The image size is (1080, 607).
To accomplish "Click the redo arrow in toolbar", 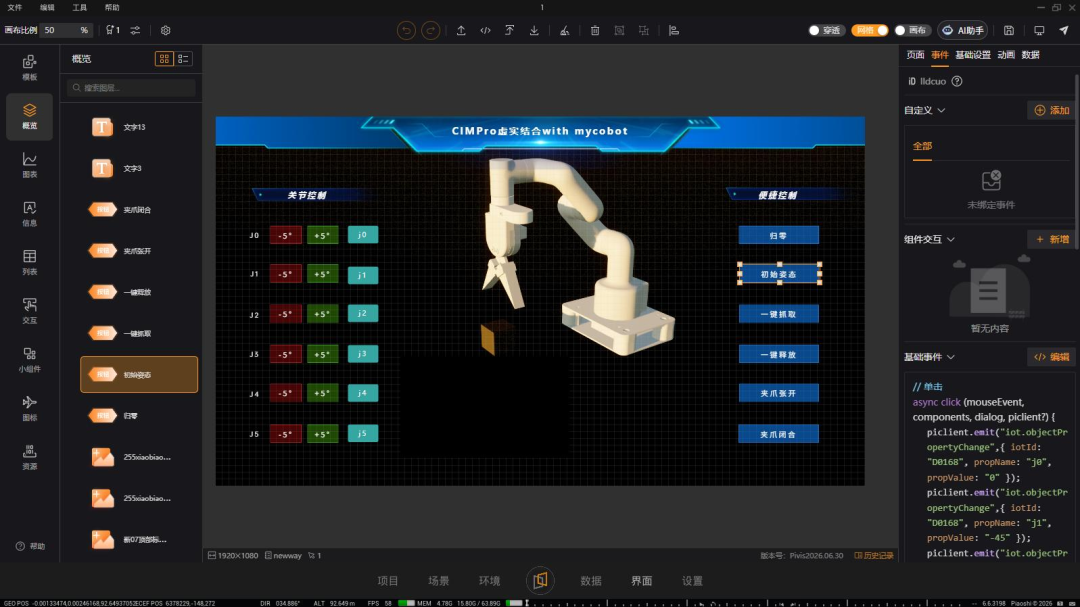I will click(430, 30).
